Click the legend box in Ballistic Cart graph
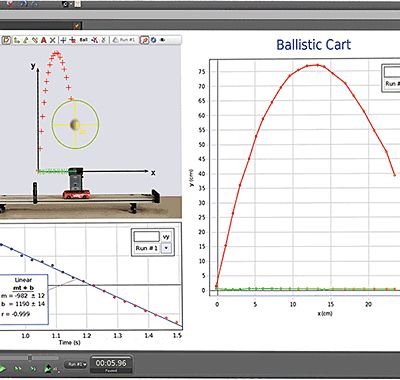Image resolution: width=400 pixels, height=380 pixels. tap(391, 78)
